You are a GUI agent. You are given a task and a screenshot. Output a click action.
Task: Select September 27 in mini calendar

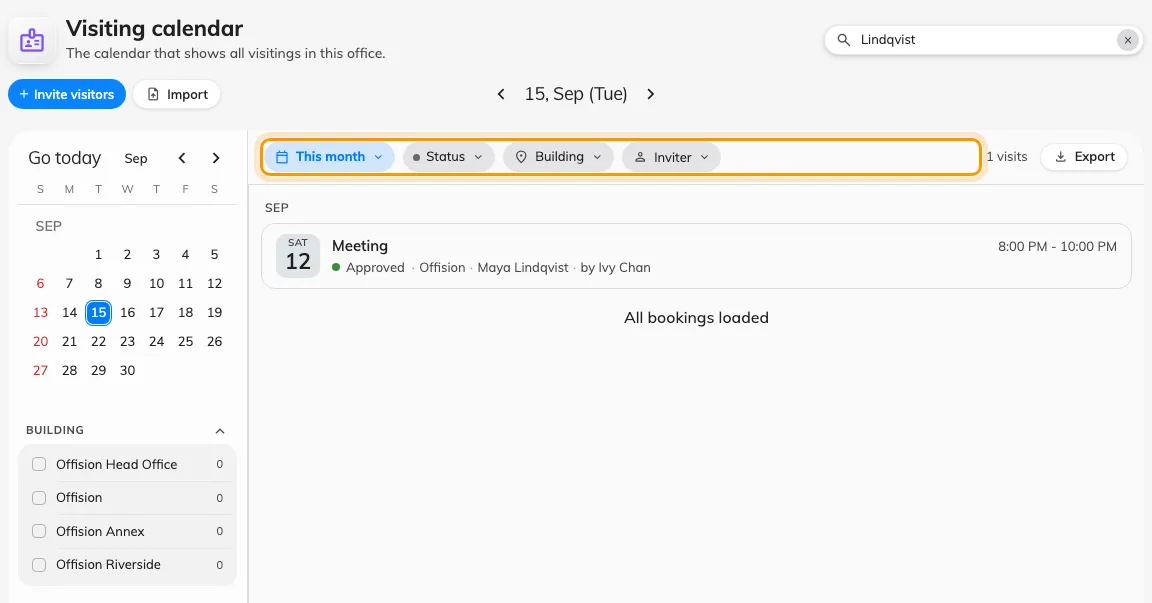tap(40, 370)
